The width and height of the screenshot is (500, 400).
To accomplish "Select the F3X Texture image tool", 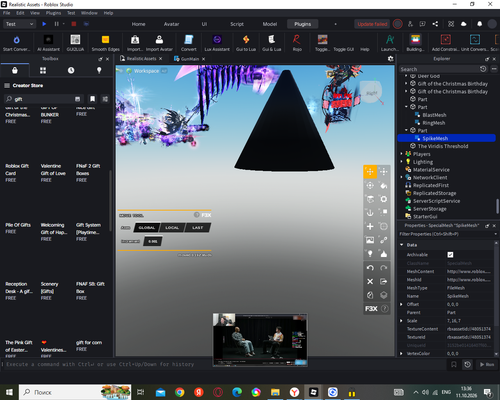I will (370, 240).
